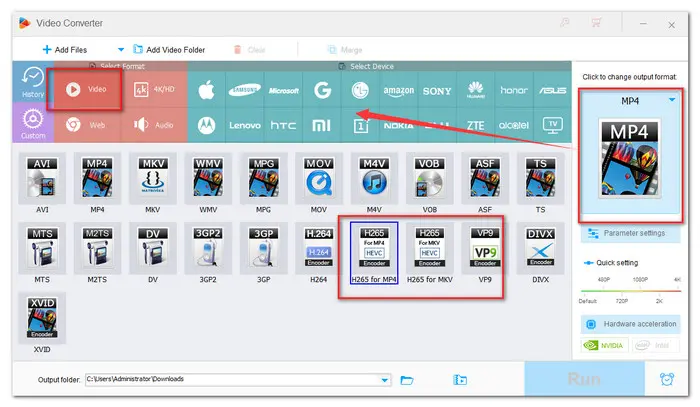Select the AVI format icon
Viewport: 700px width, 407px height.
pyautogui.click(x=42, y=178)
